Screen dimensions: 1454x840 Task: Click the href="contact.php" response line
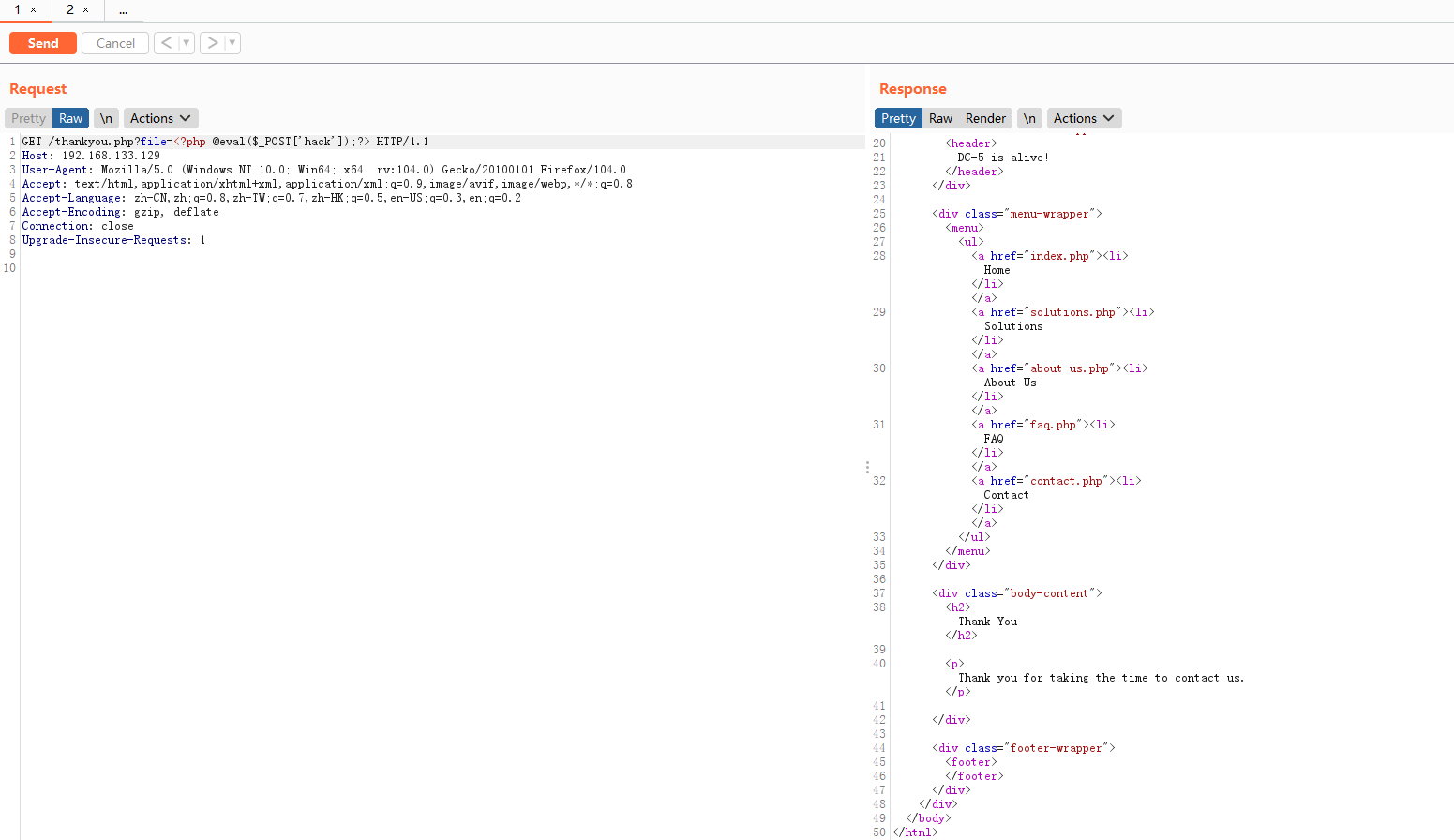(1057, 481)
